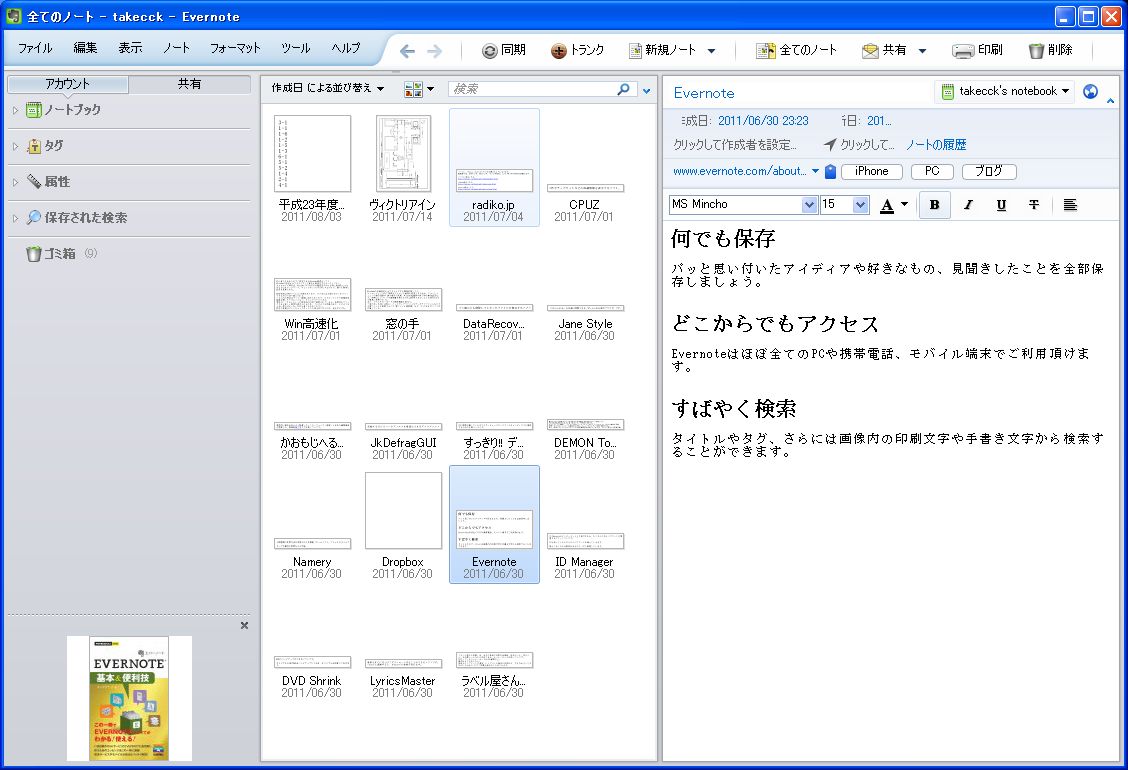Screen dimensions: 1128x770
Task: Open the ノートの履歴 link
Action: [935, 145]
